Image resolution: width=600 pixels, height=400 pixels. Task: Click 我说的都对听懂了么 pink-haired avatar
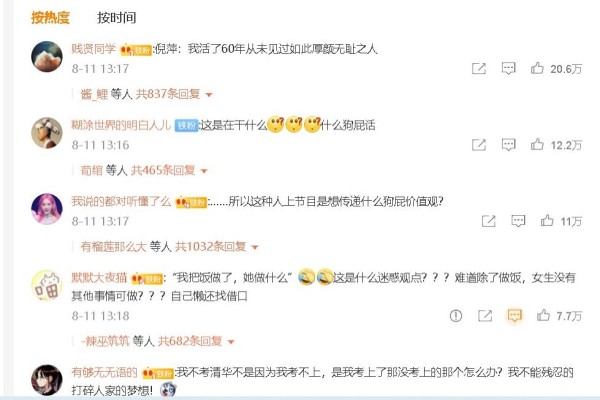tap(47, 209)
